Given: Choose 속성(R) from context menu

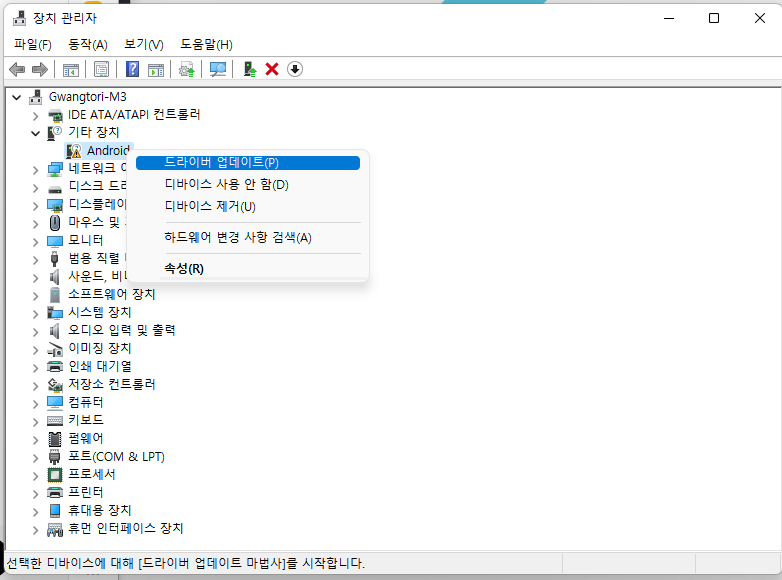Looking at the screenshot, I should coord(248,269).
